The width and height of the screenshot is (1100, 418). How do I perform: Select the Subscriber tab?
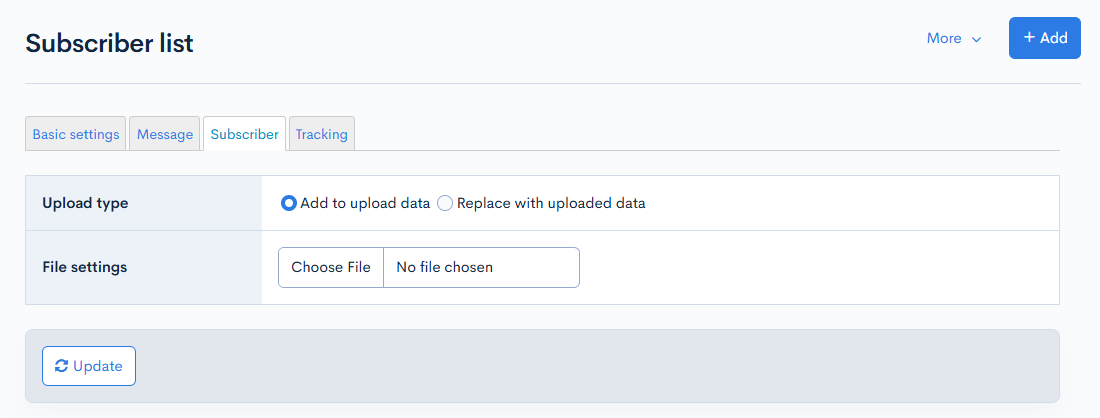(245, 134)
